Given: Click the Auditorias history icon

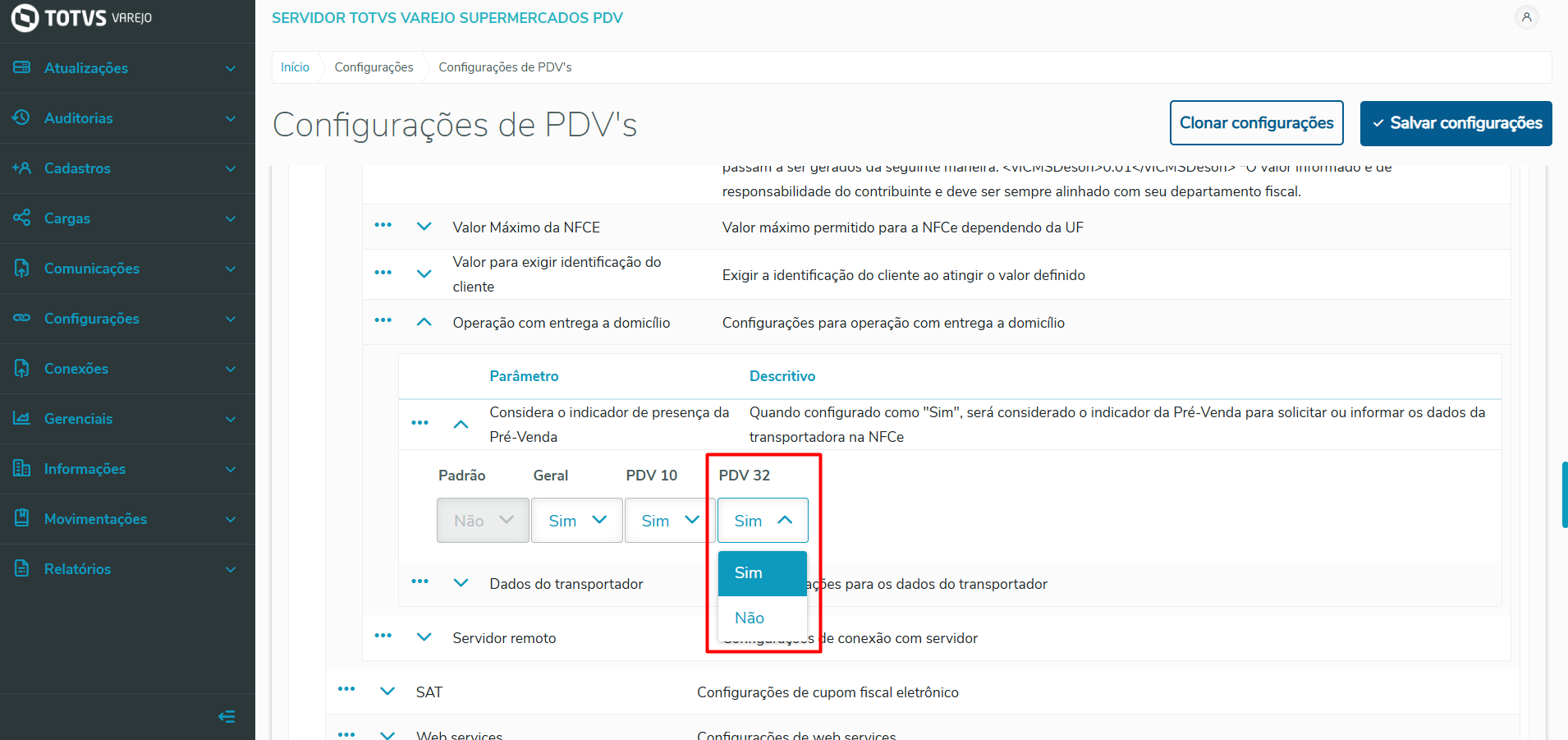Looking at the screenshot, I should point(22,117).
